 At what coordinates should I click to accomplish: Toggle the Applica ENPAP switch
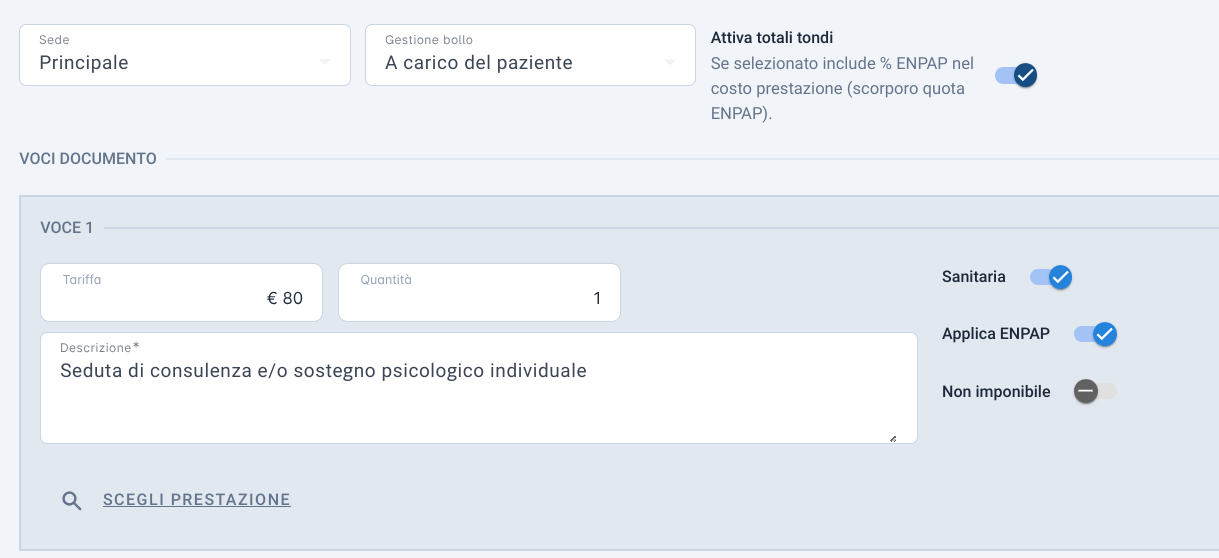tap(1095, 334)
